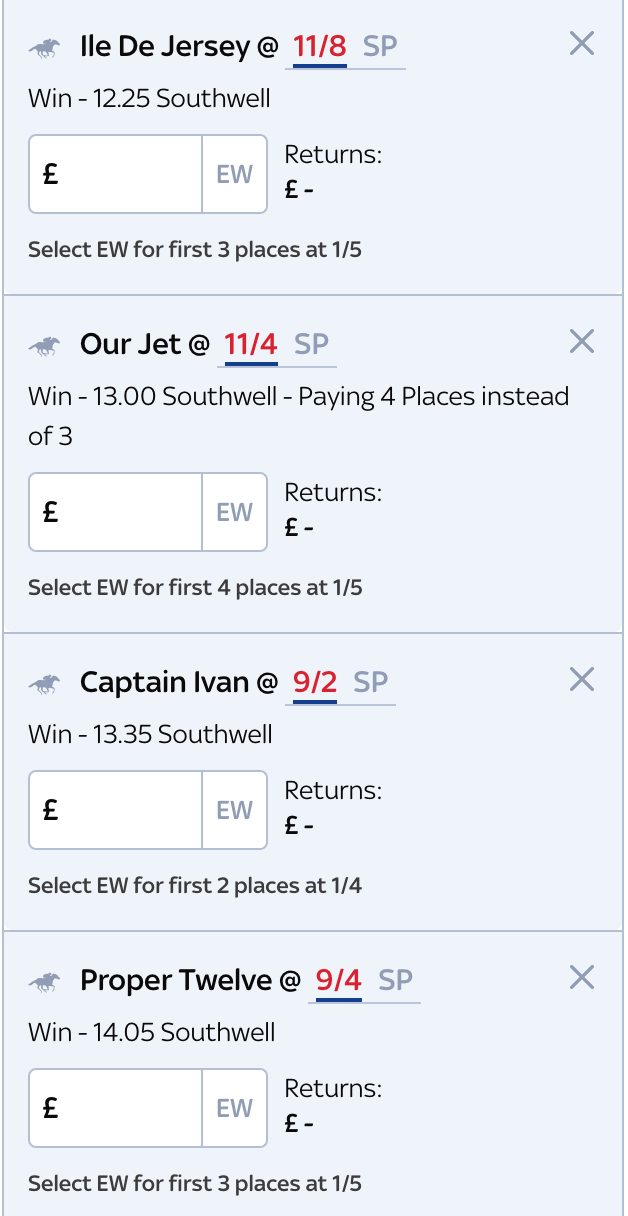Enable EW on the Captain Ivan bet
The image size is (628, 1216).
coord(238,809)
